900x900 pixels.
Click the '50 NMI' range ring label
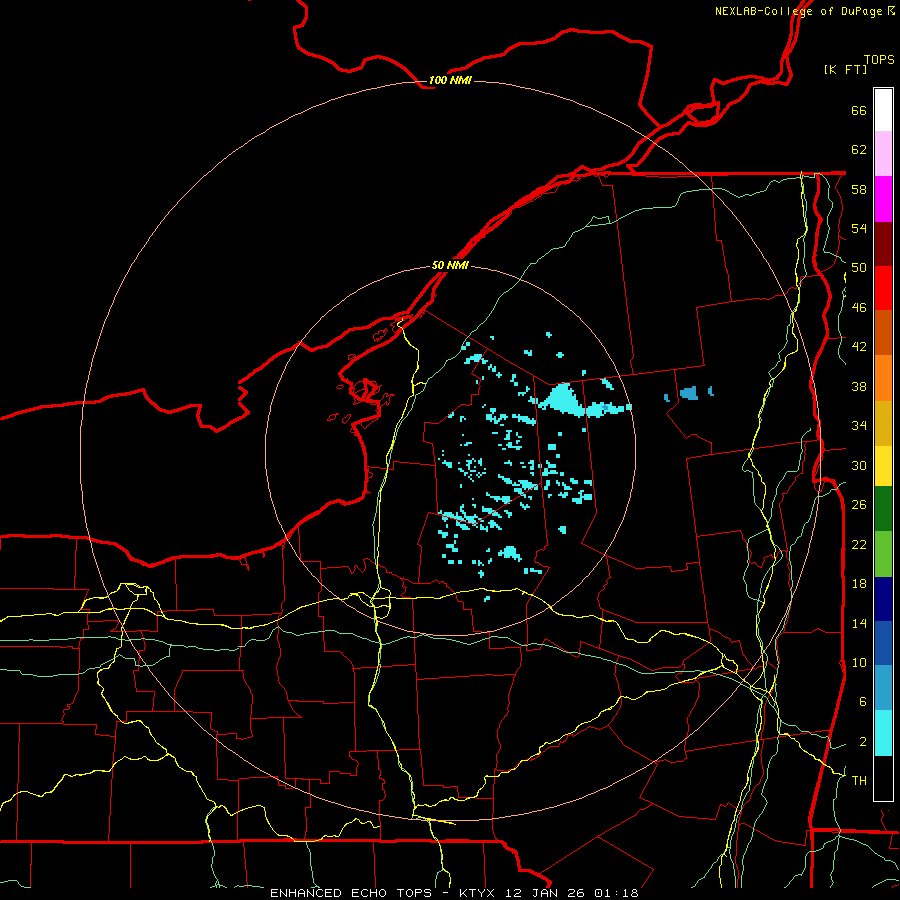pyautogui.click(x=450, y=265)
